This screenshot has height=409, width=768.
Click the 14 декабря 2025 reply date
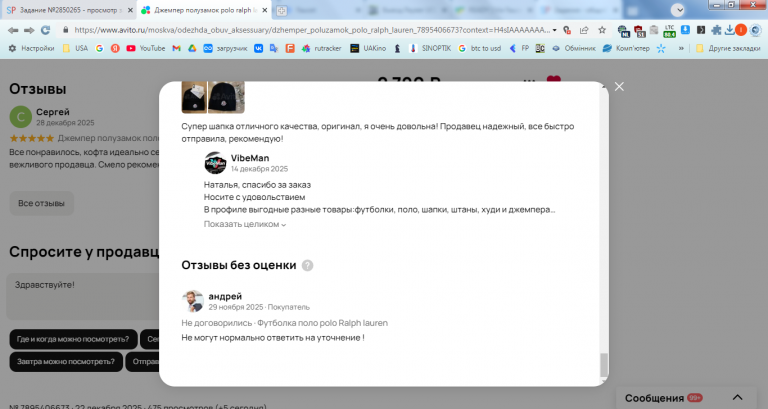259,169
